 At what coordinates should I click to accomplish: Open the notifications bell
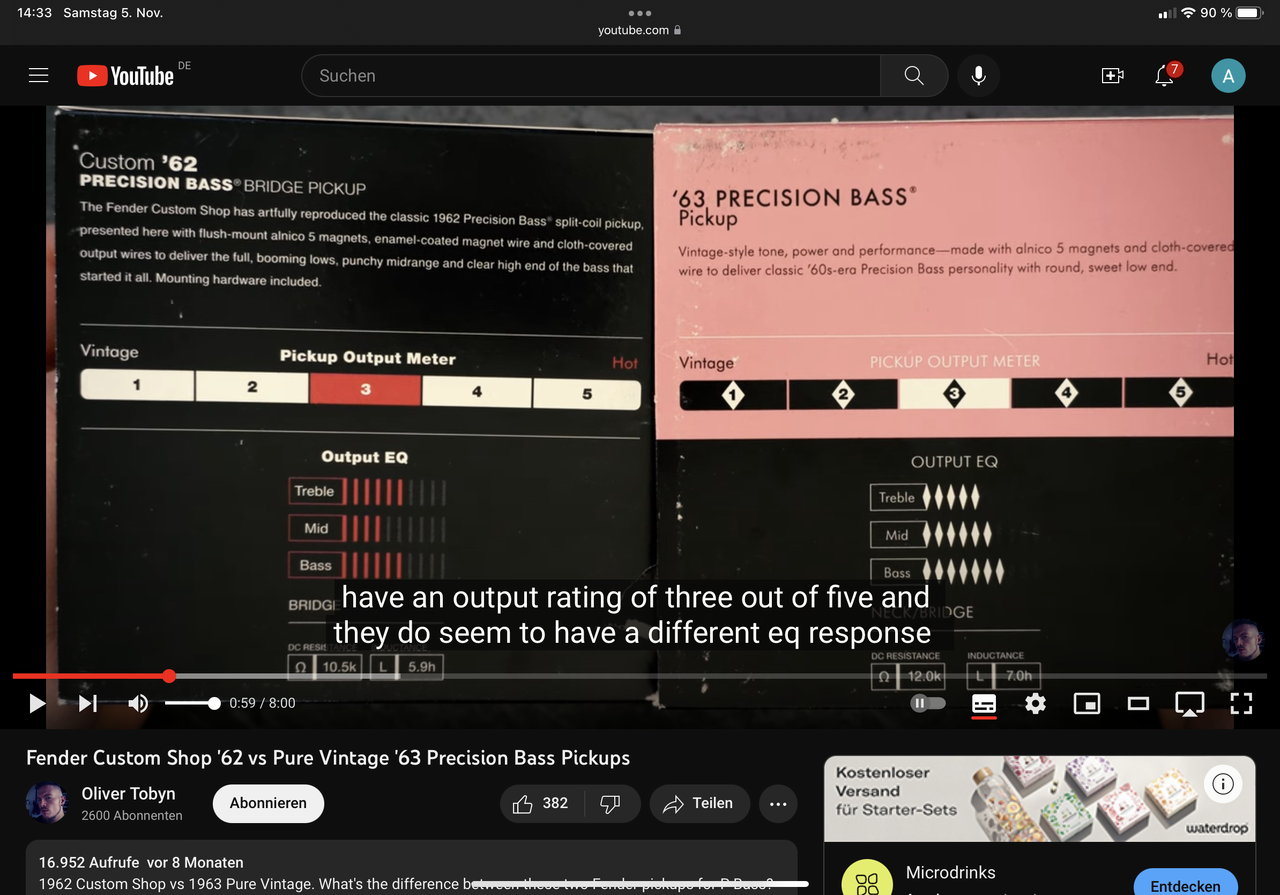pos(1166,75)
